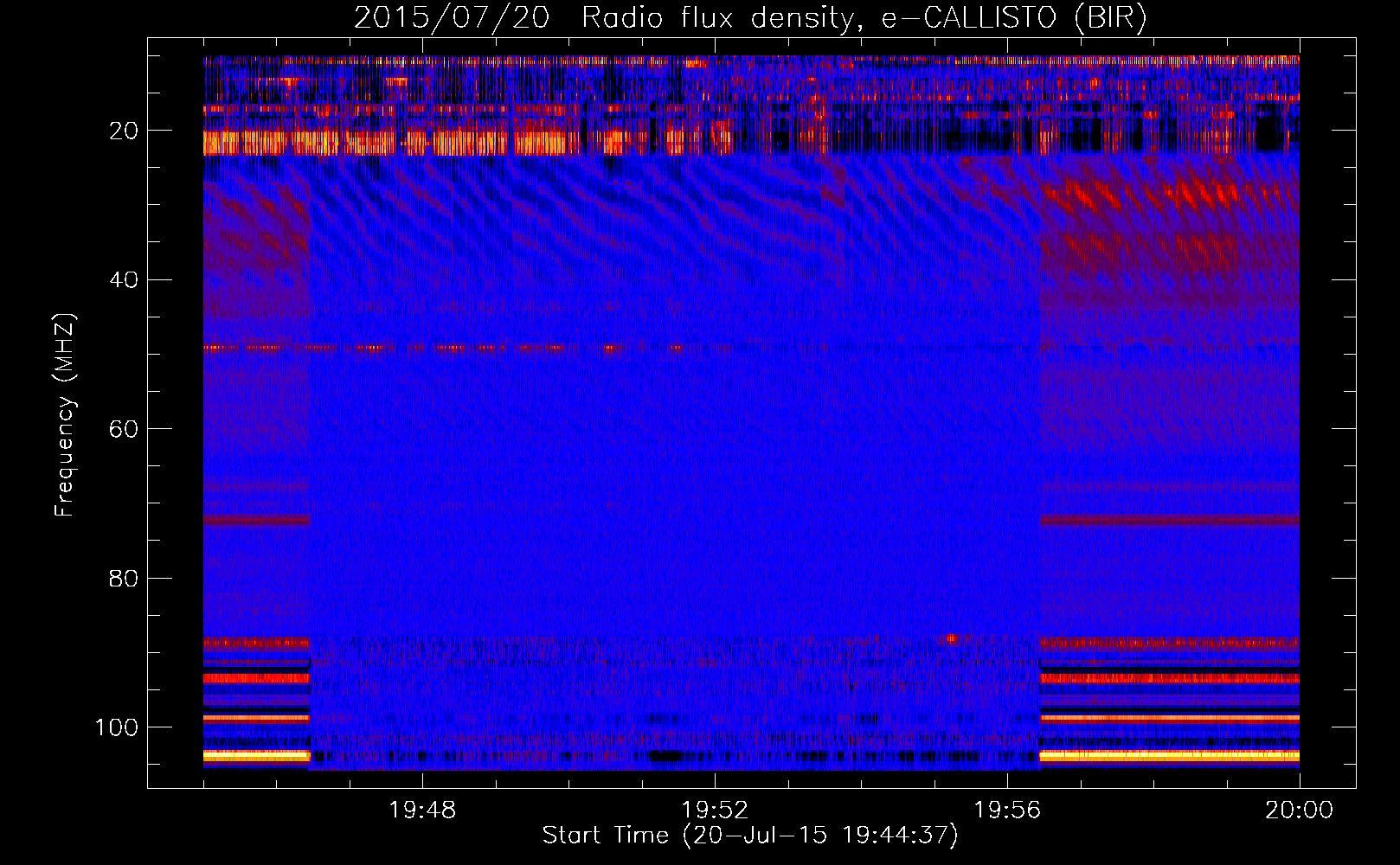Click the '20' frequency tick label
This screenshot has height=865, width=1400.
(x=124, y=131)
